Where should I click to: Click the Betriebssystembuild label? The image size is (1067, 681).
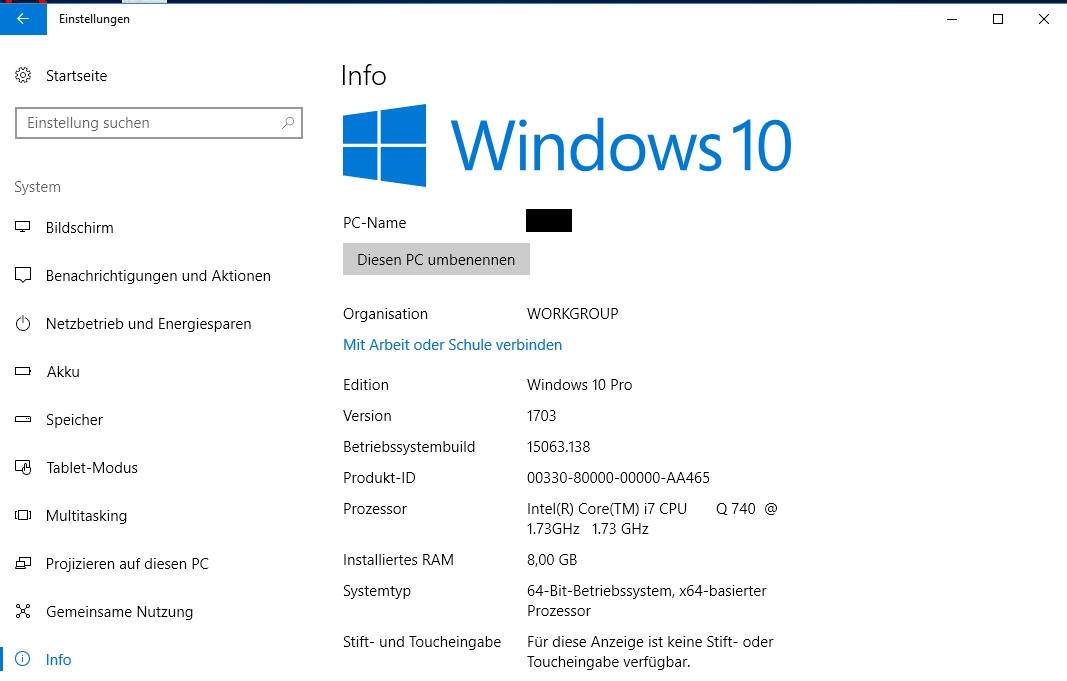(409, 447)
